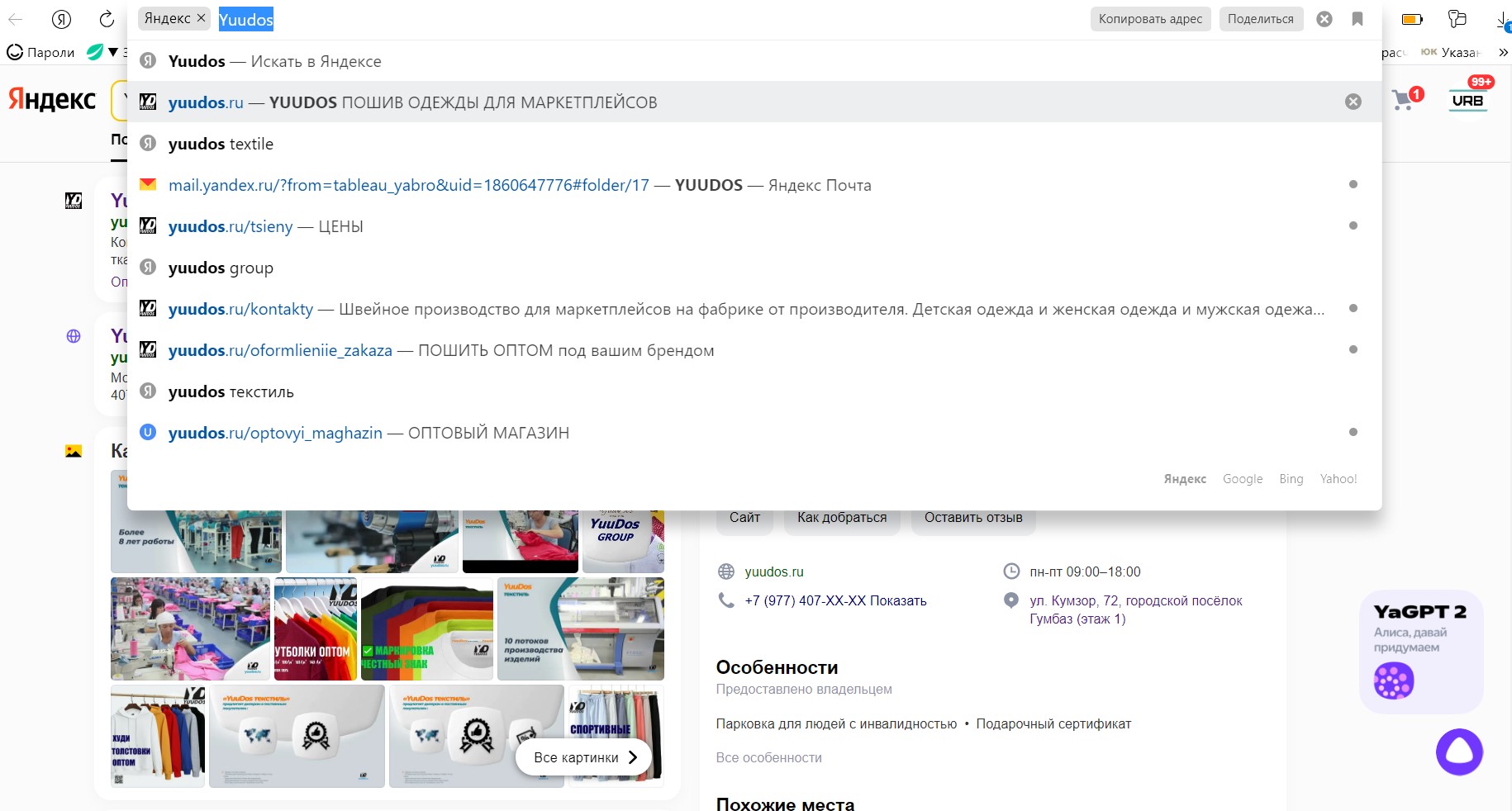Remove yuudos.ru/kontakty suggestion via its dot
Viewport: 1512px width, 811px height.
pyautogui.click(x=1353, y=308)
